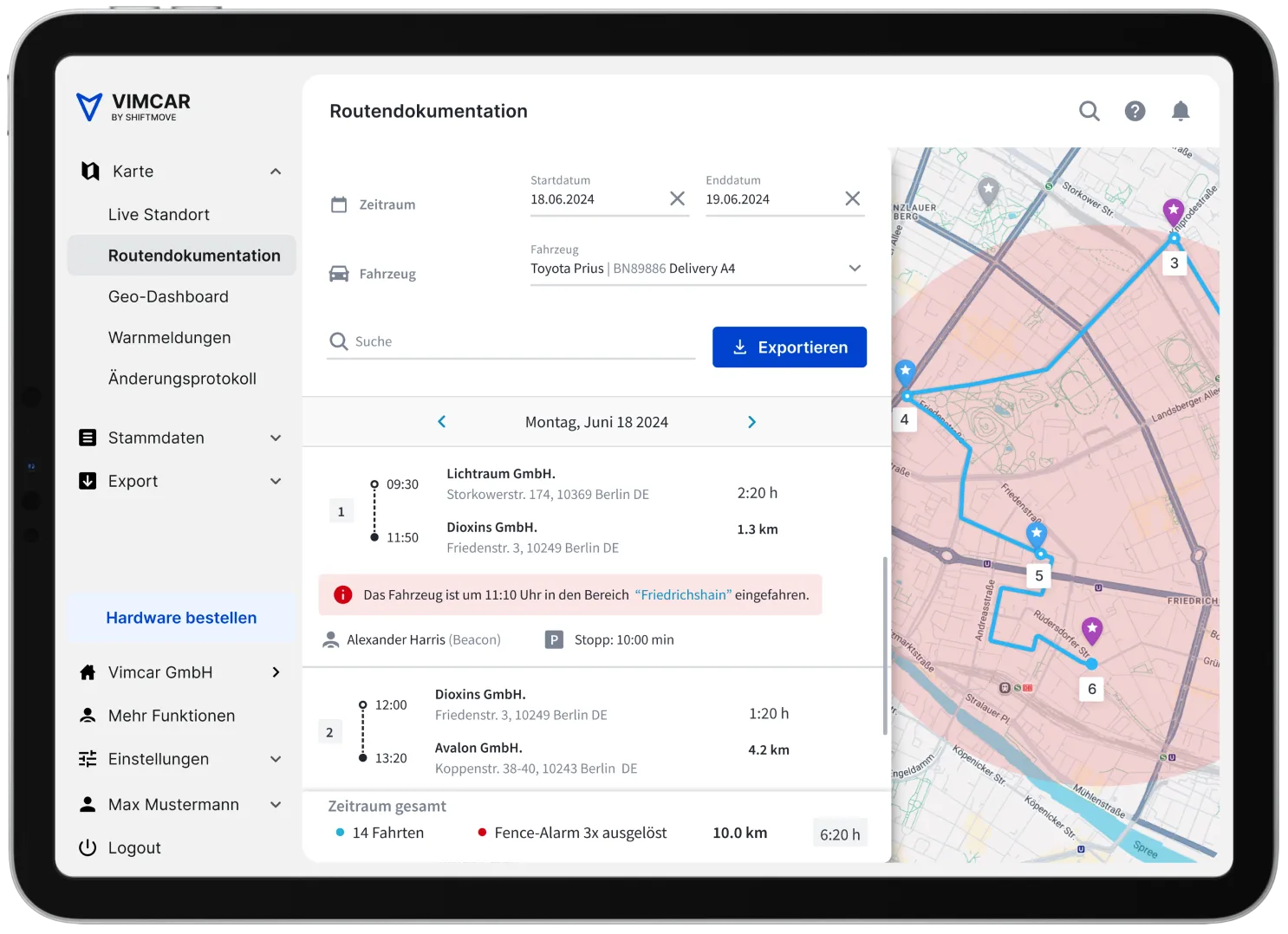Click "Stopp: 10:00 min" text
Viewport: 1288px width, 934px height.
(624, 639)
